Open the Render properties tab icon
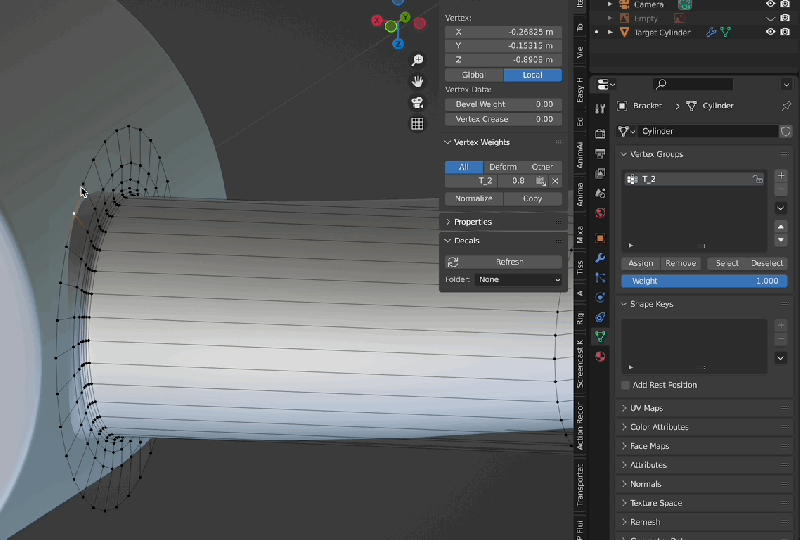Screen dimensions: 800x540 tap(600, 134)
